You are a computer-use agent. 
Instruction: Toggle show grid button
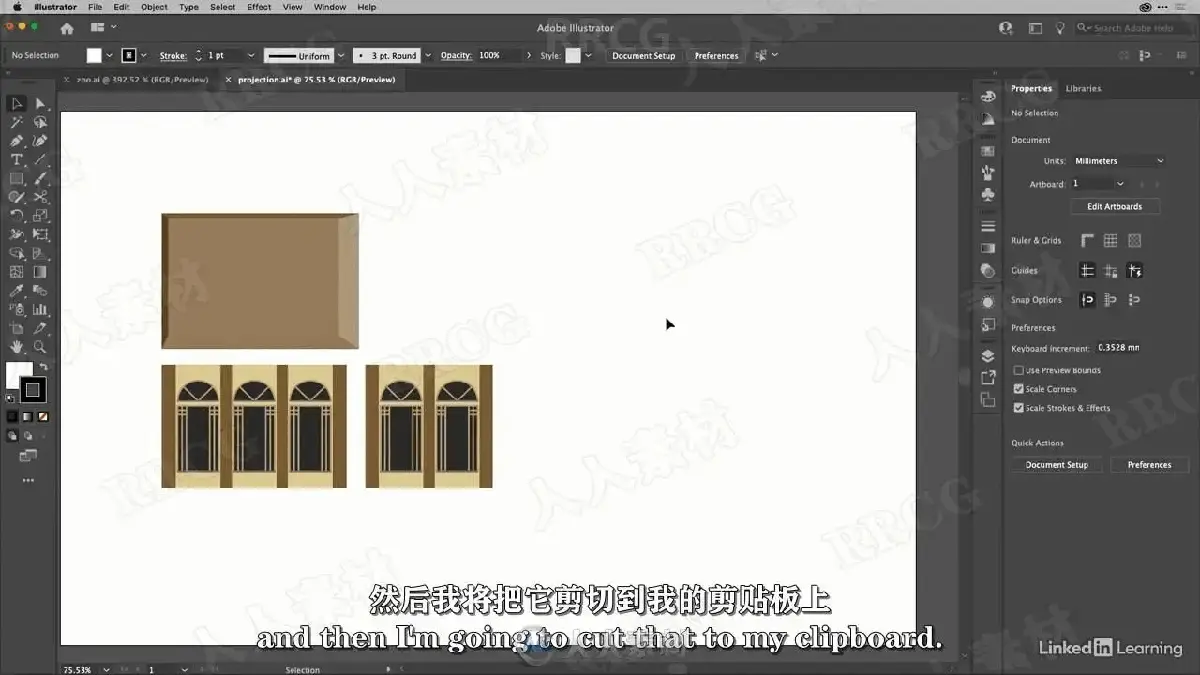tap(1111, 241)
